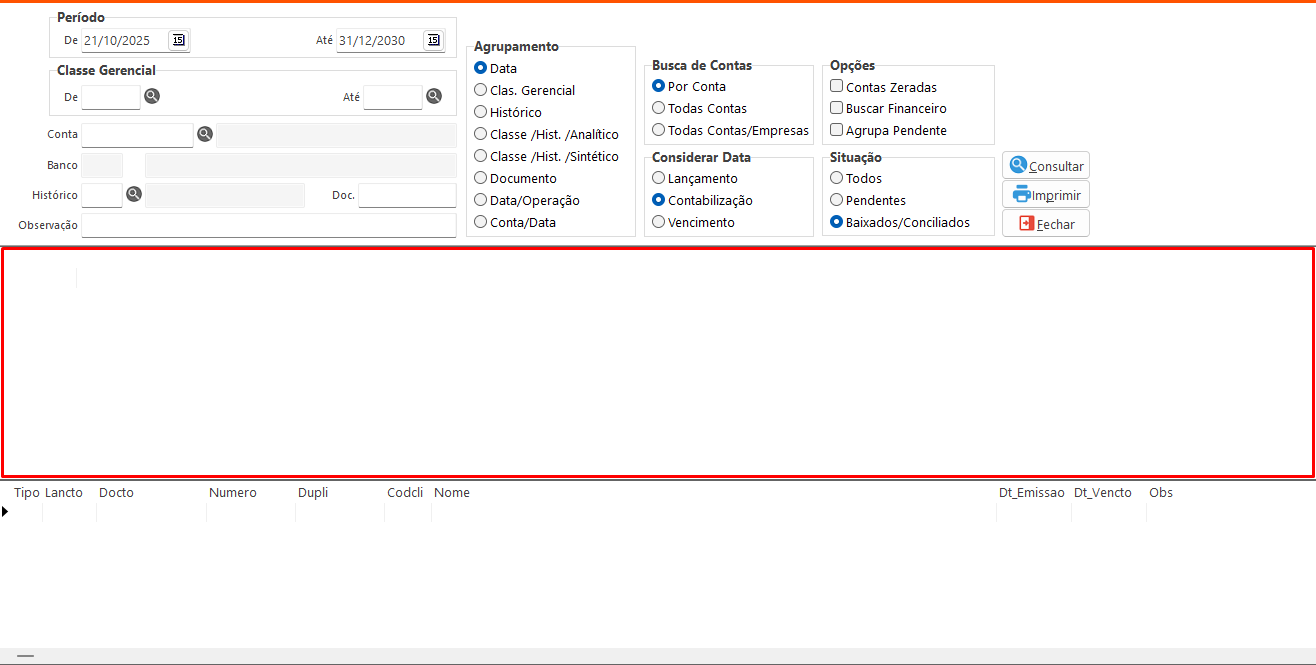Select Conta/Data grouping radio button
This screenshot has width=1316, height=665.
tap(481, 222)
